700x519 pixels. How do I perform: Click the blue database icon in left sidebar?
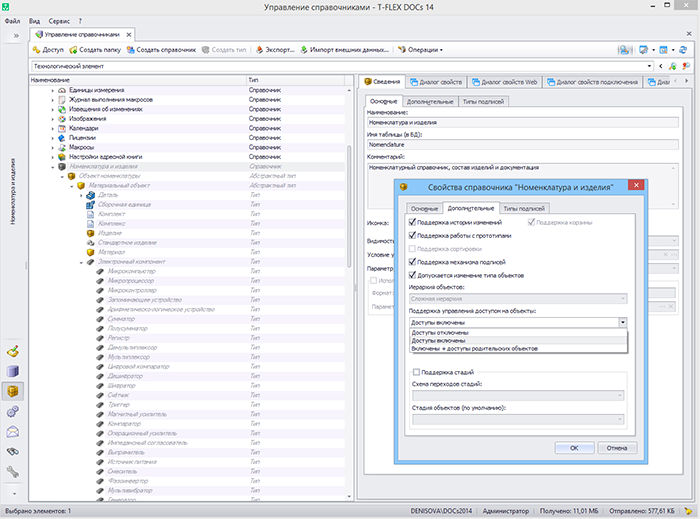[14, 372]
